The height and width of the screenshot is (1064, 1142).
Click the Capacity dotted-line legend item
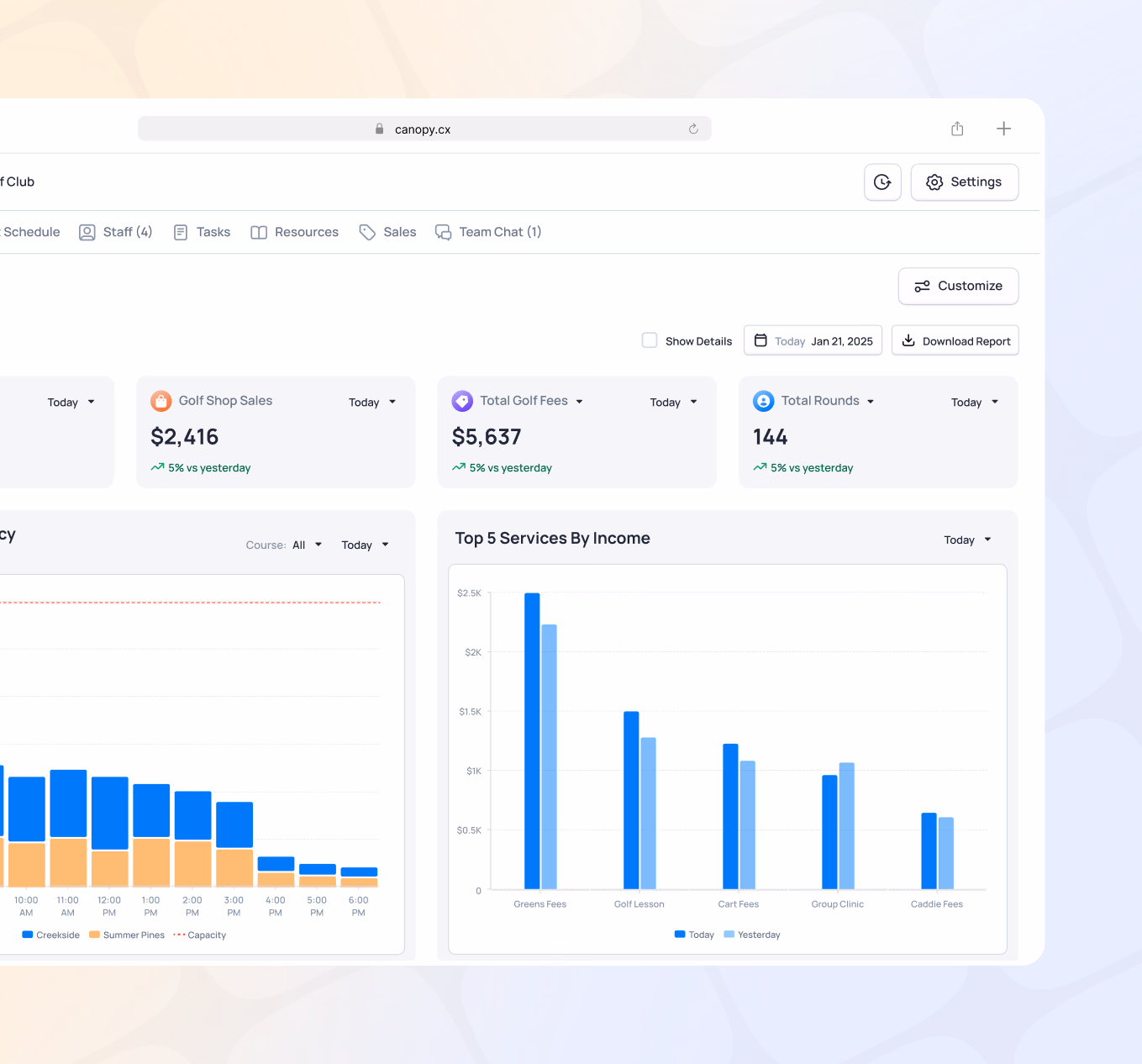tap(200, 935)
